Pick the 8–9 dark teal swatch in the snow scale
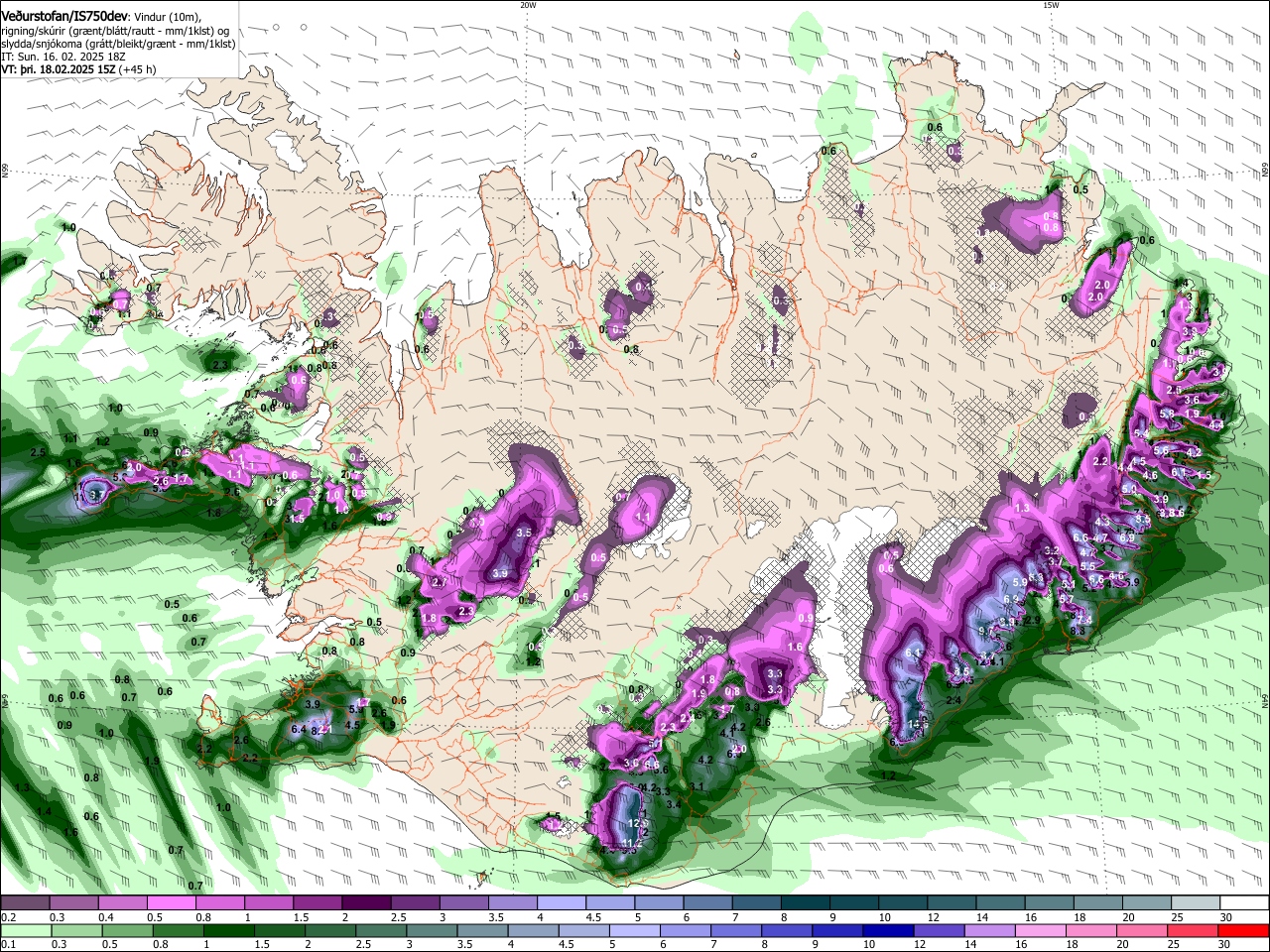This screenshot has width=1270, height=952. [806, 903]
